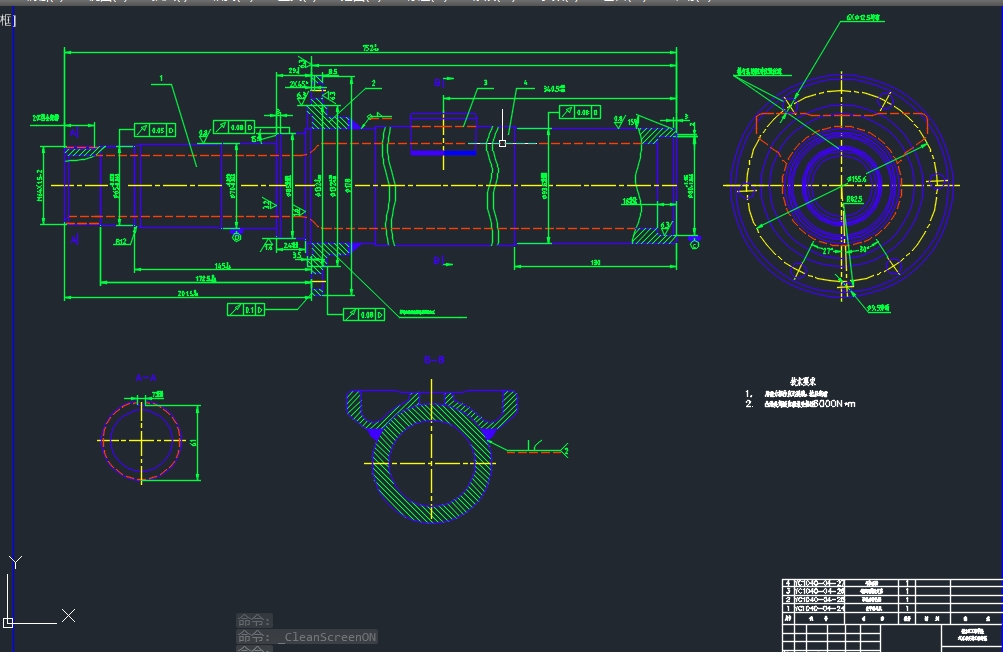Click the UCS X axis marker
Viewport: 1003px width, 652px height.
tap(68, 616)
